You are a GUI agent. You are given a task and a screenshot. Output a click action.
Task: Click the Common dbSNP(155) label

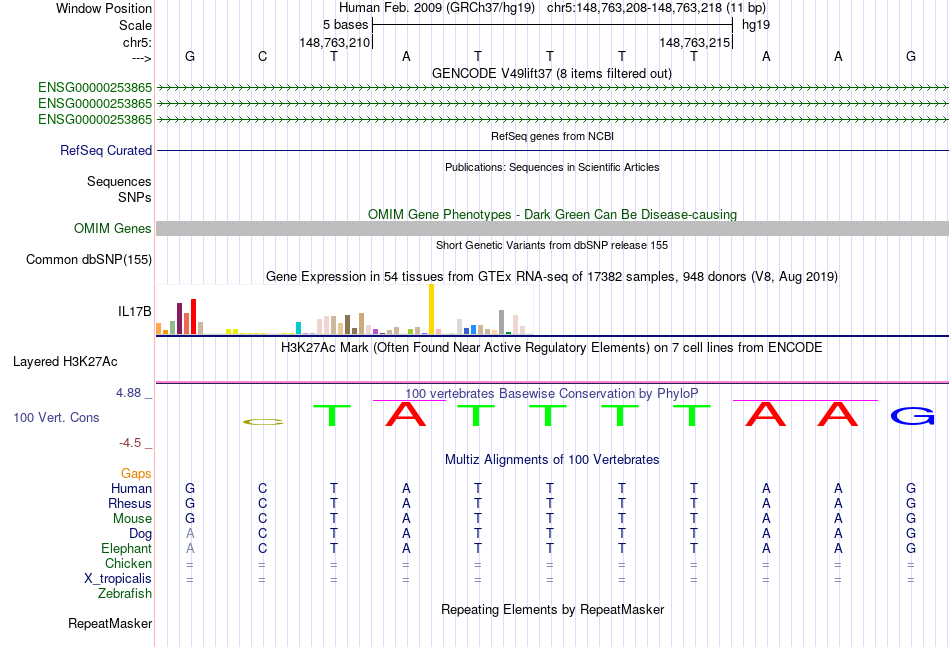tap(89, 259)
